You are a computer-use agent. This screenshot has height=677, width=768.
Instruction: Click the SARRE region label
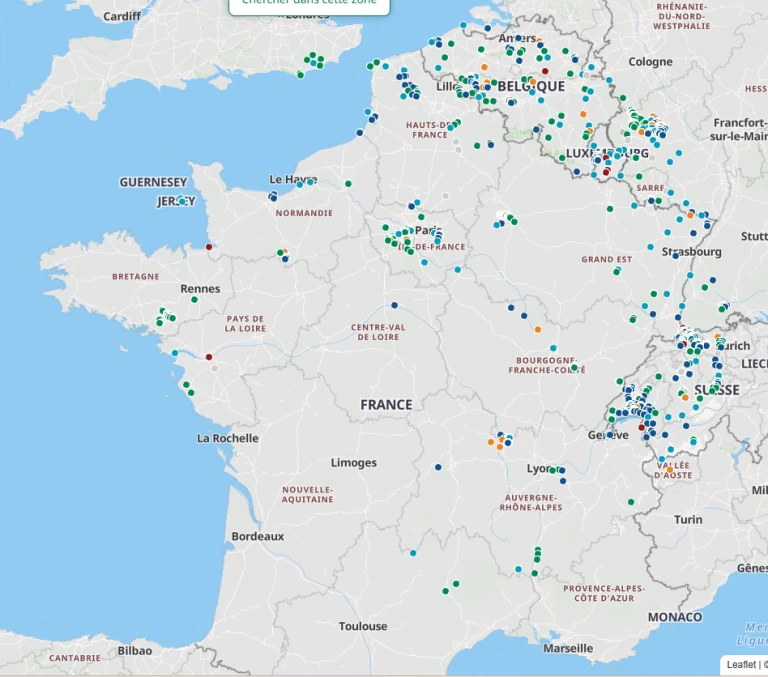650,188
